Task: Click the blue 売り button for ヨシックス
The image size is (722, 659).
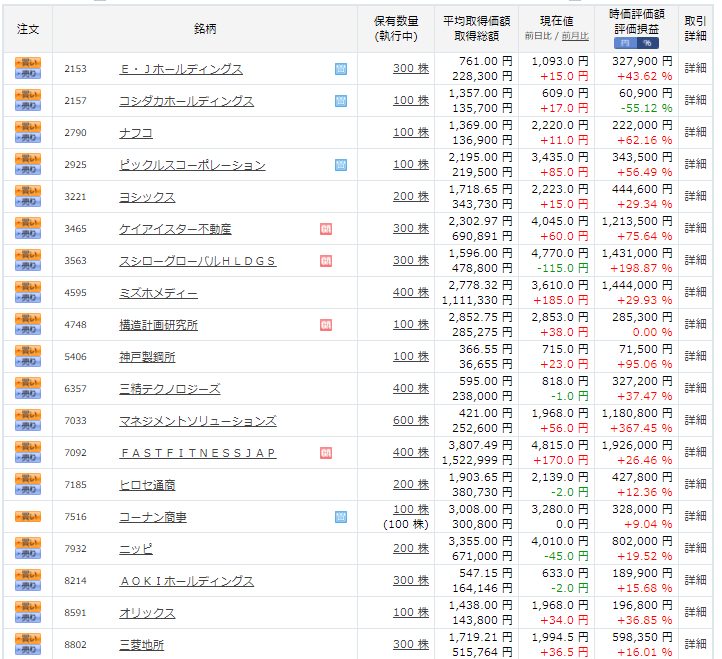Action: click(28, 202)
